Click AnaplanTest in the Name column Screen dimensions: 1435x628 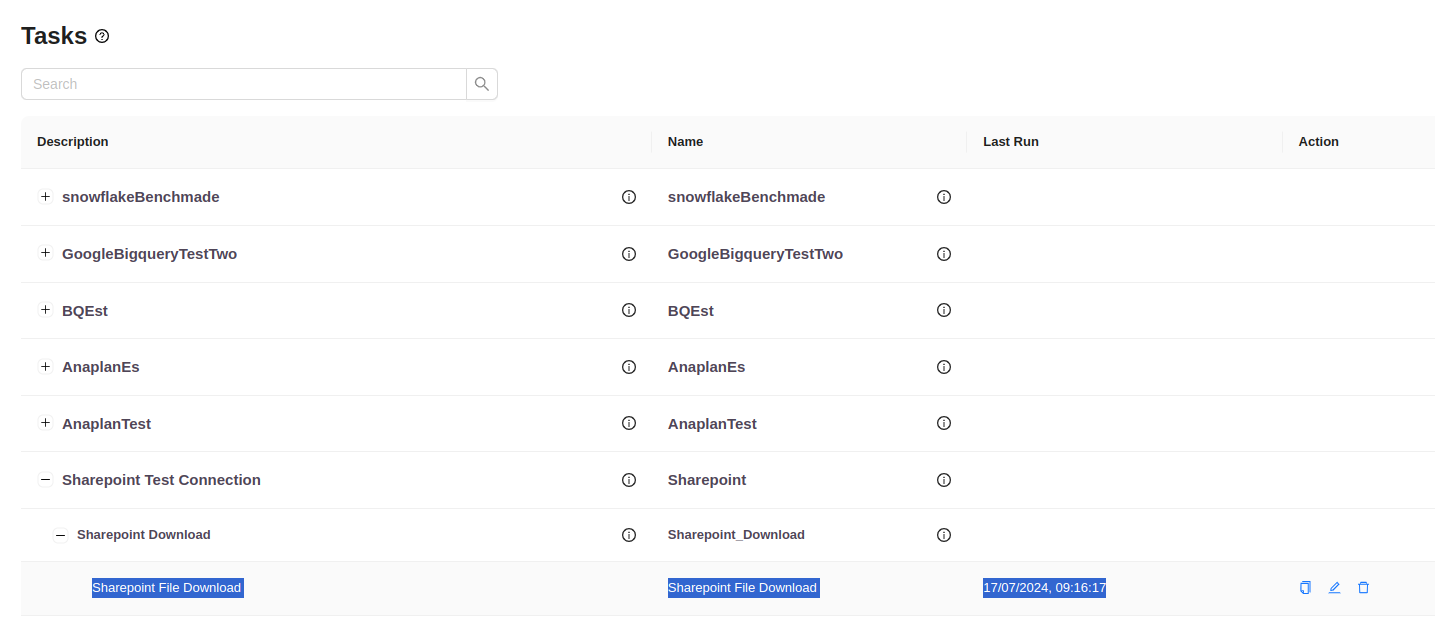(x=712, y=424)
